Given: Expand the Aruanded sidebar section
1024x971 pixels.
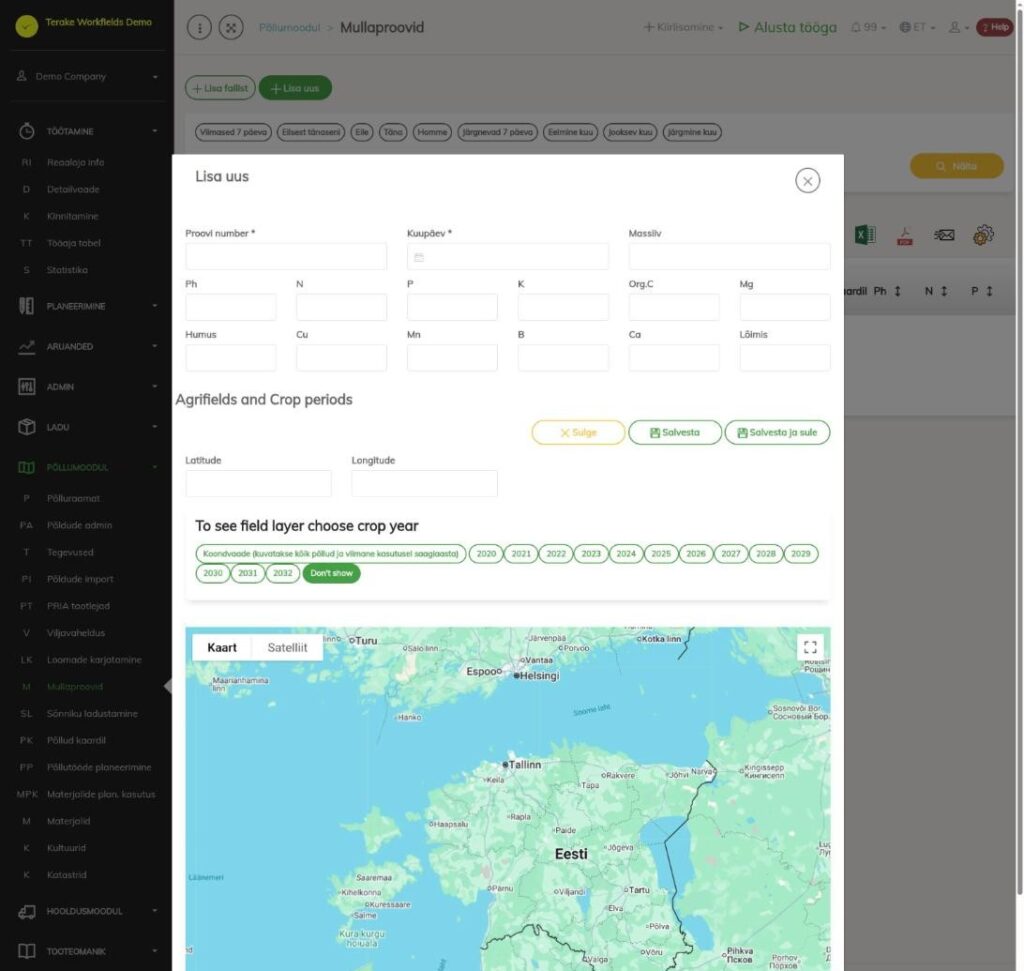Looking at the screenshot, I should [x=87, y=346].
